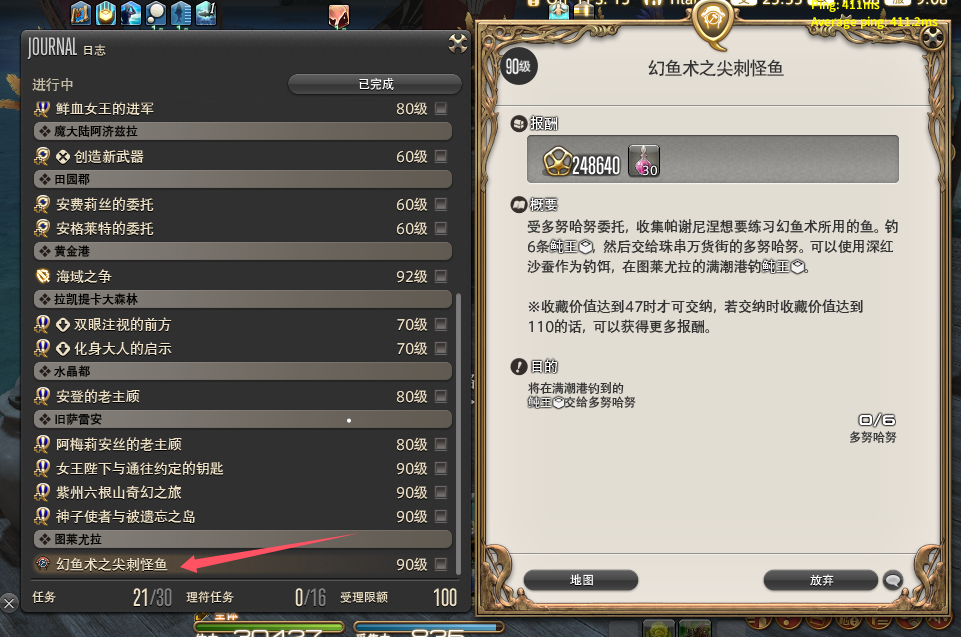The image size is (961, 637).
Task: Click the 地图 map button
Action: point(581,580)
